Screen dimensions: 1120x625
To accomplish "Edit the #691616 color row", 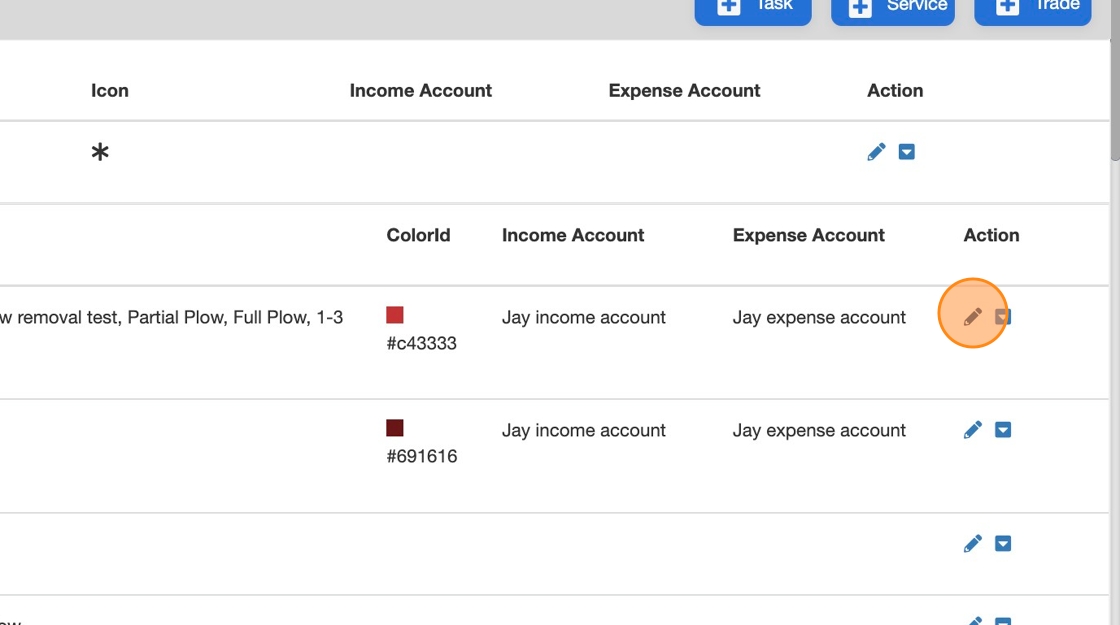I will tap(972, 430).
